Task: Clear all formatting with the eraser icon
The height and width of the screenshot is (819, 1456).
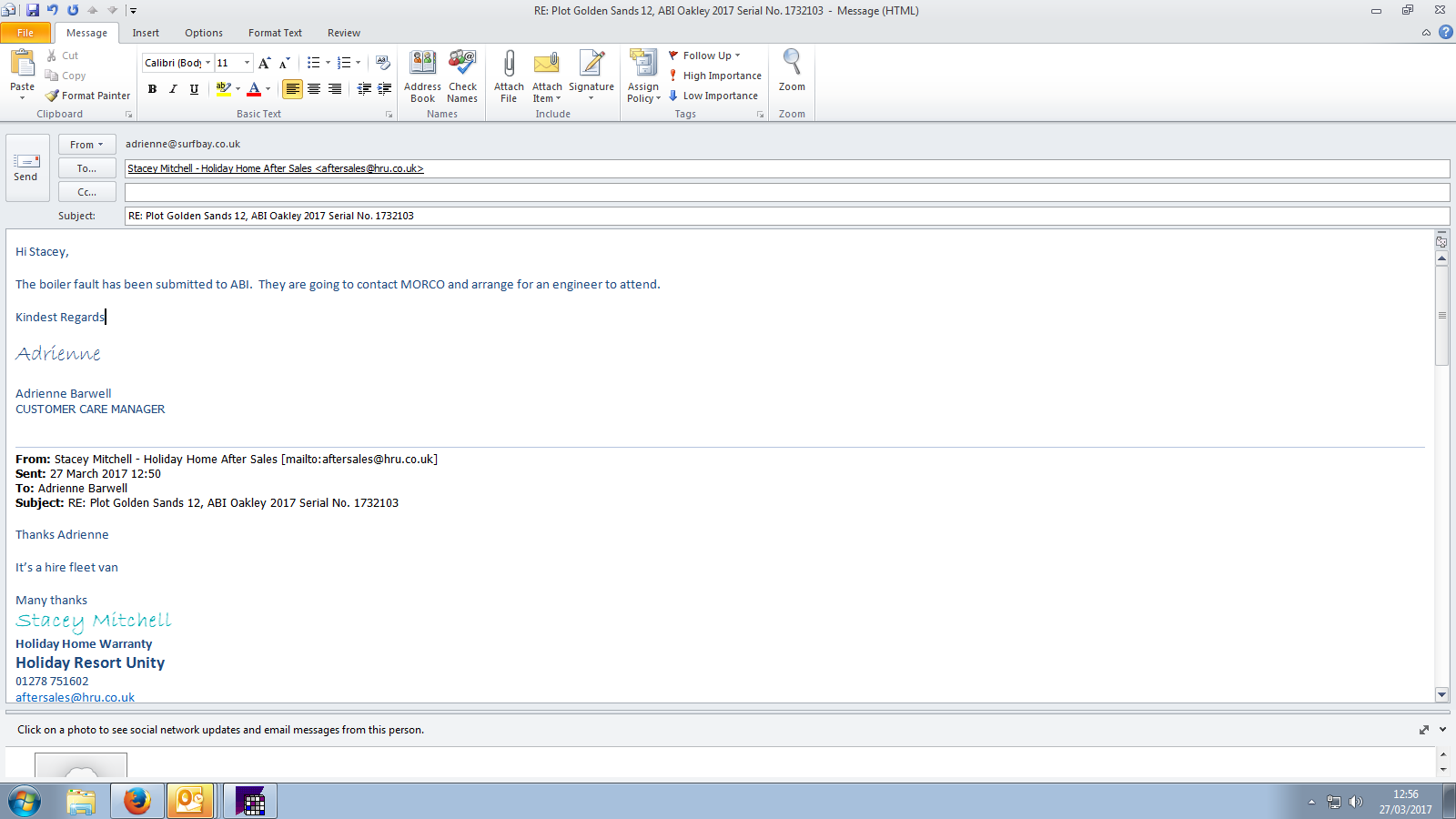Action: pos(383,63)
